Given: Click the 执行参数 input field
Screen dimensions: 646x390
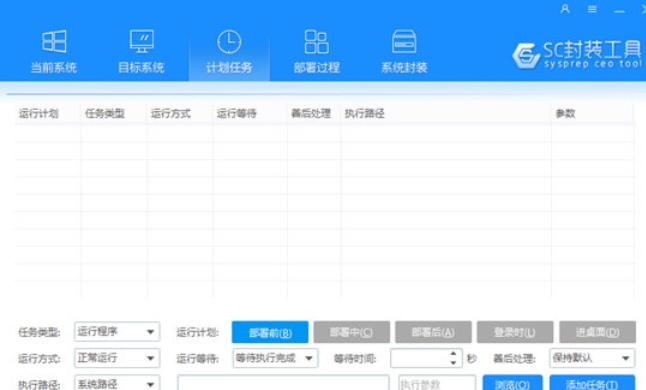Looking at the screenshot, I should click(437, 384).
